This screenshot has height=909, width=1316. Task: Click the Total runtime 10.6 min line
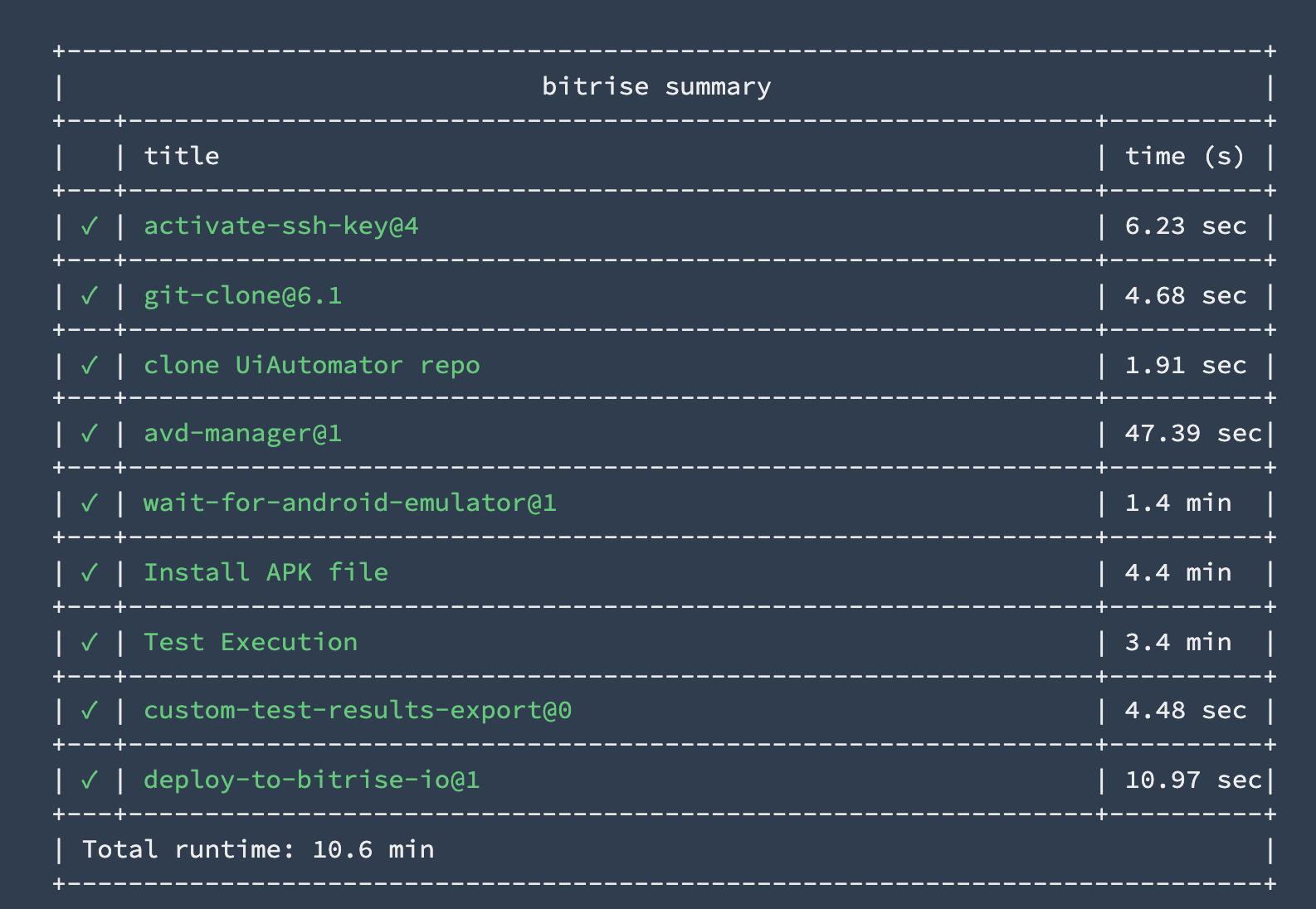pyautogui.click(x=257, y=849)
